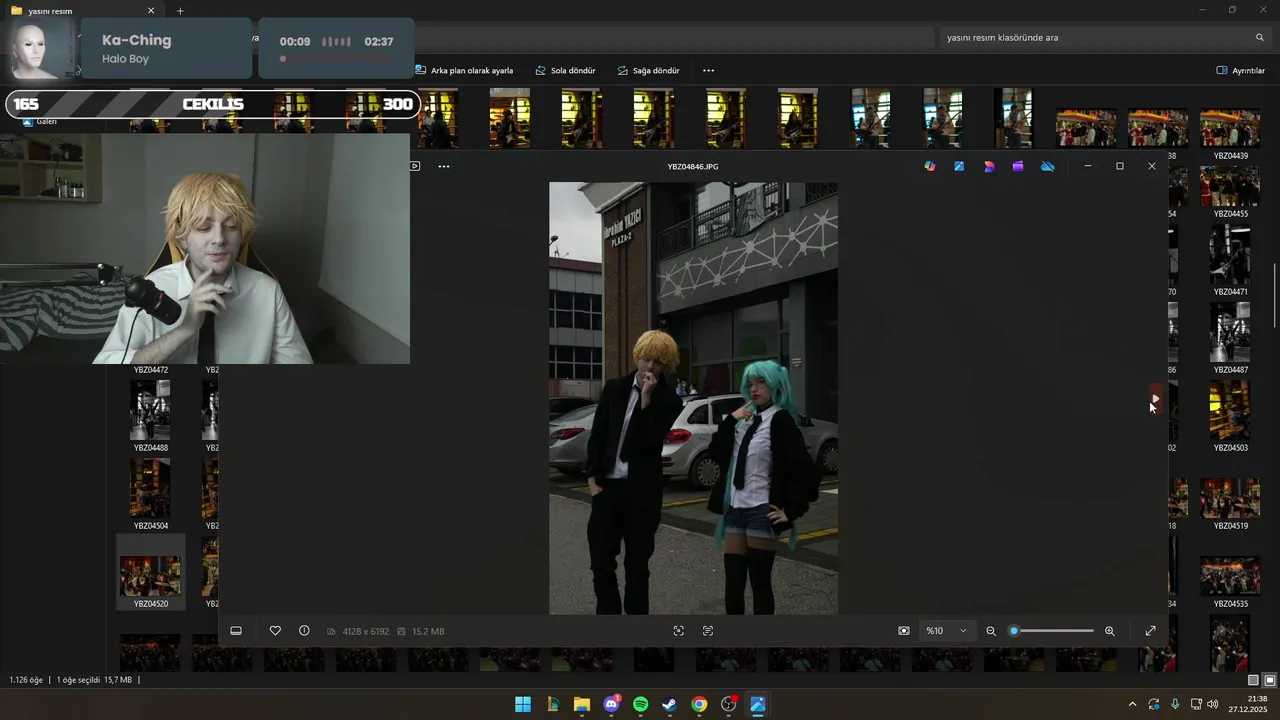This screenshot has width=1280, height=720.
Task: Open File Explorer from the taskbar
Action: (x=581, y=704)
